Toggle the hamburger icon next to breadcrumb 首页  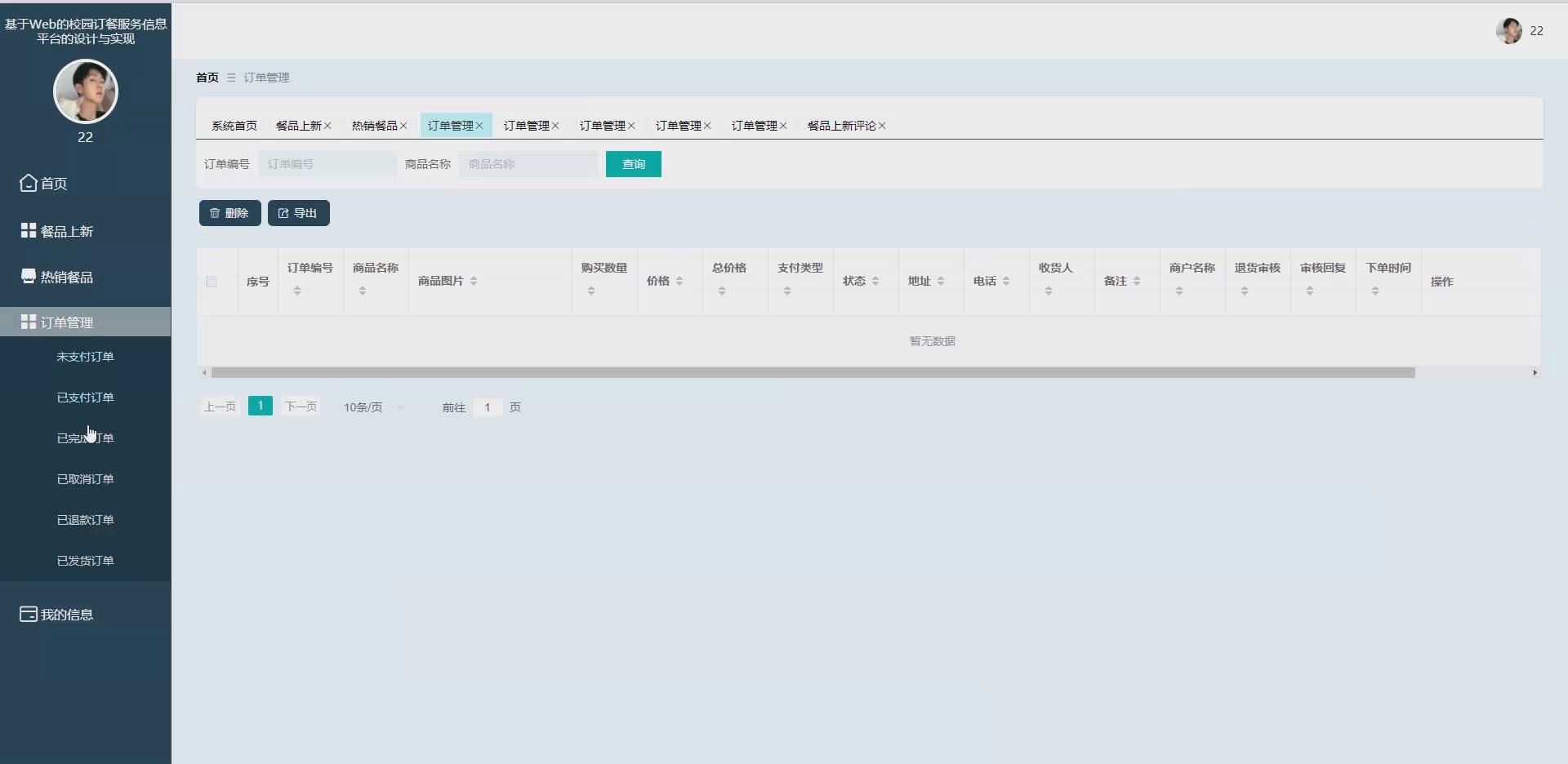(230, 78)
